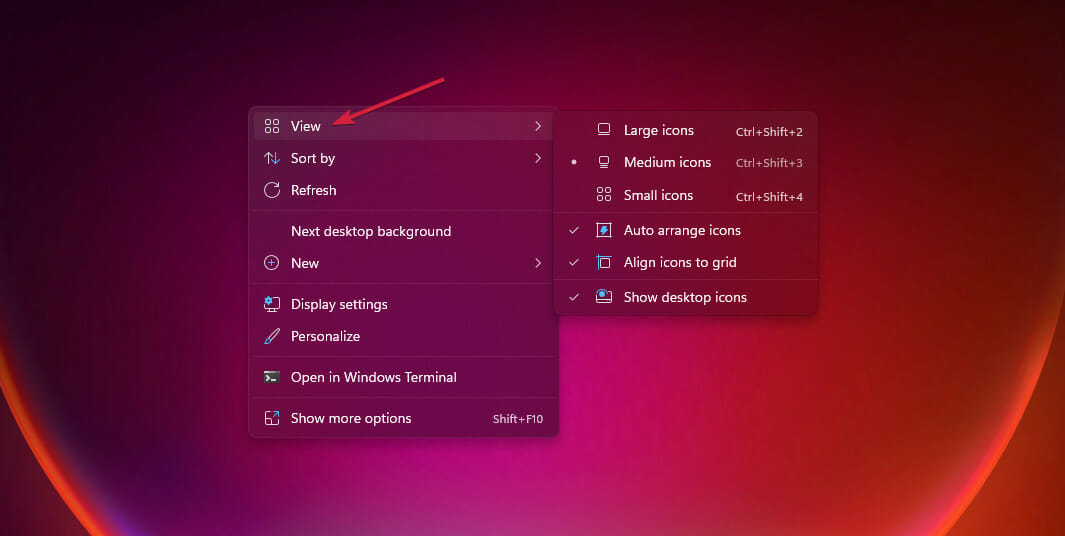Click the New plus-circle icon
Viewport: 1065px width, 536px height.
pyautogui.click(x=272, y=263)
